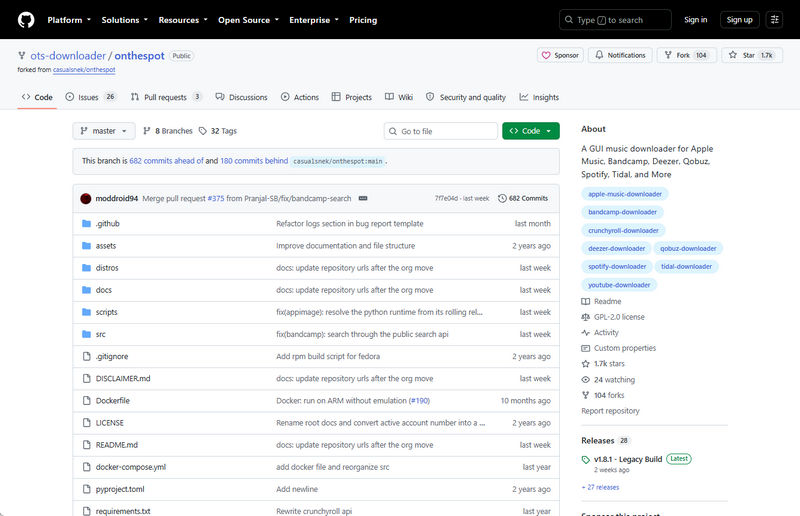Click the crunchyroll-downloader topic tag
Viewport: 800px width, 516px height.
623,230
